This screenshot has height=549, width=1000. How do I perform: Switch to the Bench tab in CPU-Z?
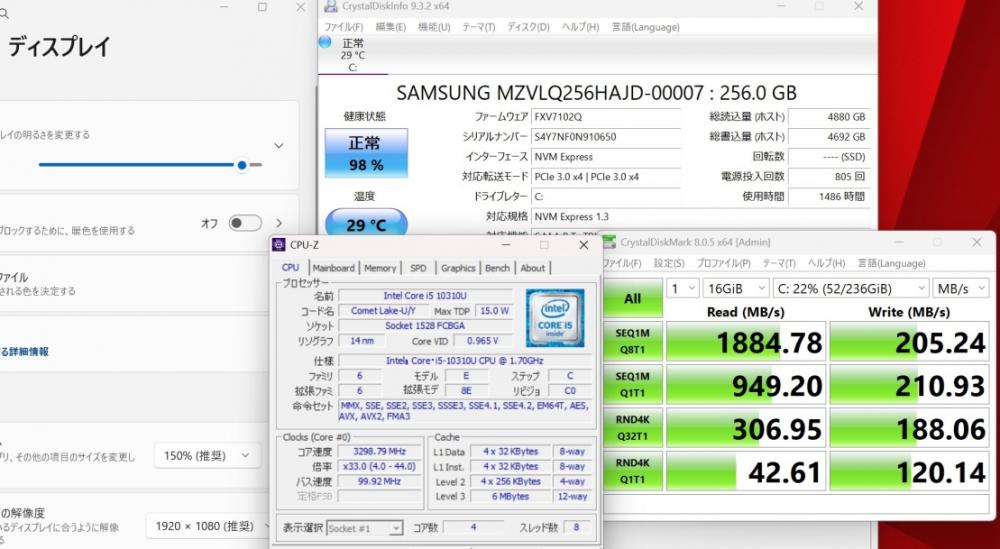point(497,268)
